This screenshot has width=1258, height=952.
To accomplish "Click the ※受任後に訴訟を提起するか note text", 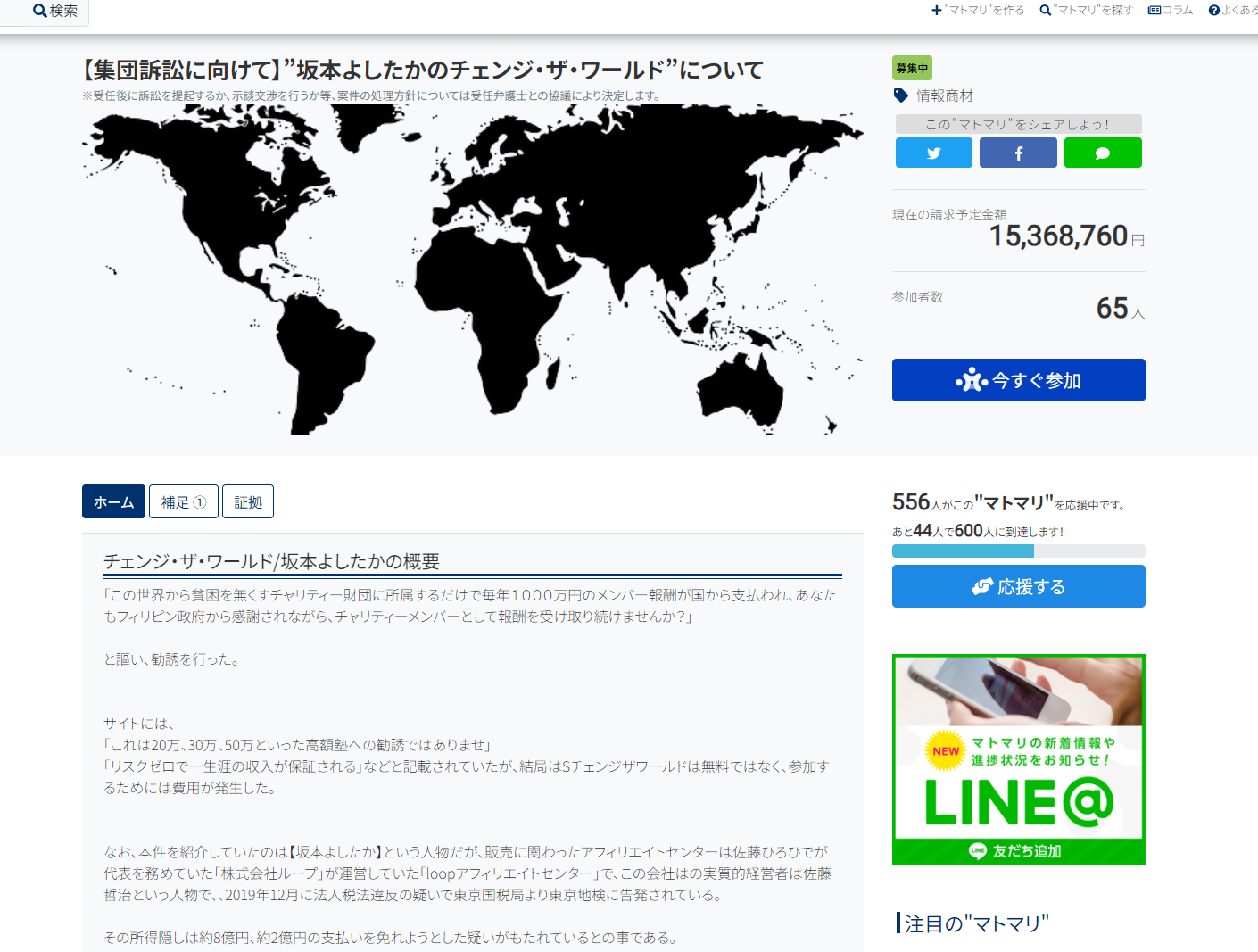I will pyautogui.click(x=373, y=95).
